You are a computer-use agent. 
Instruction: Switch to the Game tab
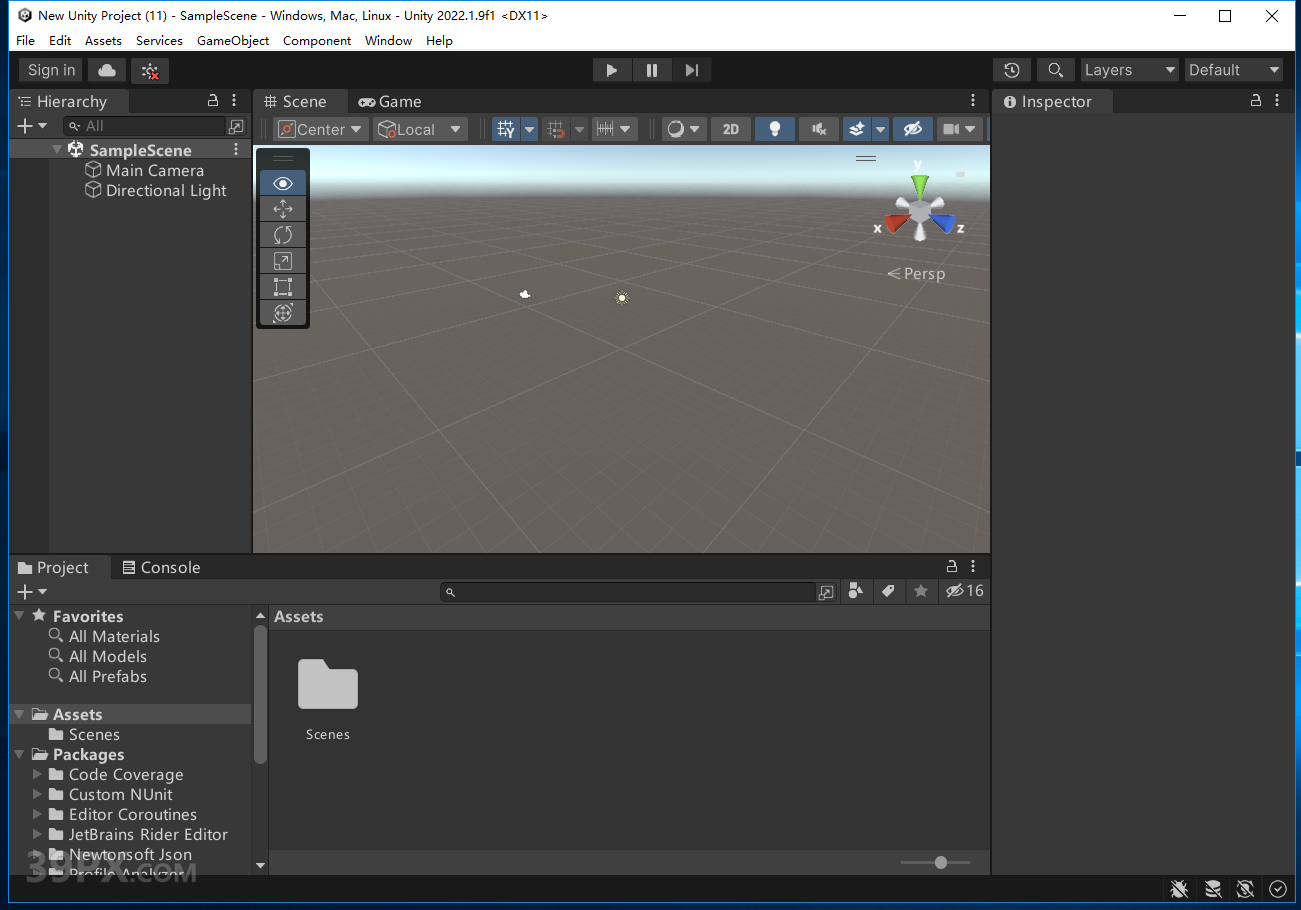(x=390, y=101)
